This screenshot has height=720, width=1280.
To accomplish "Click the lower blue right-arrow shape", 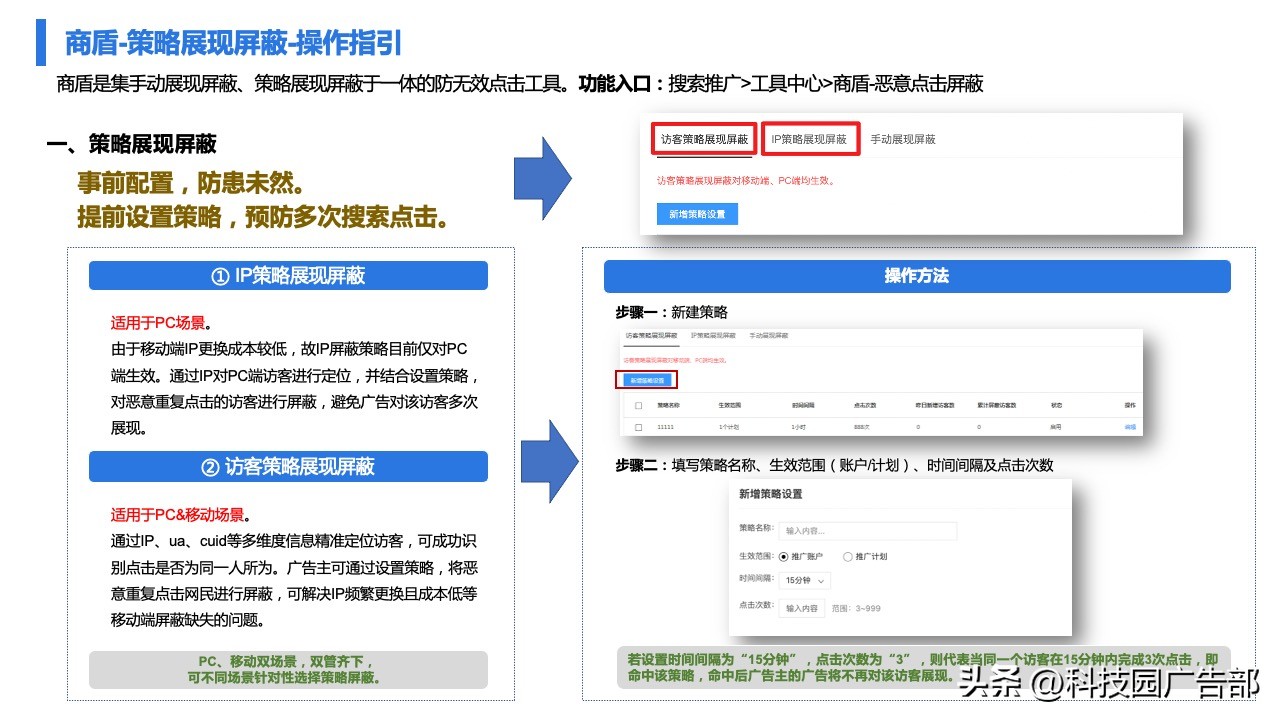I will click(x=549, y=460).
